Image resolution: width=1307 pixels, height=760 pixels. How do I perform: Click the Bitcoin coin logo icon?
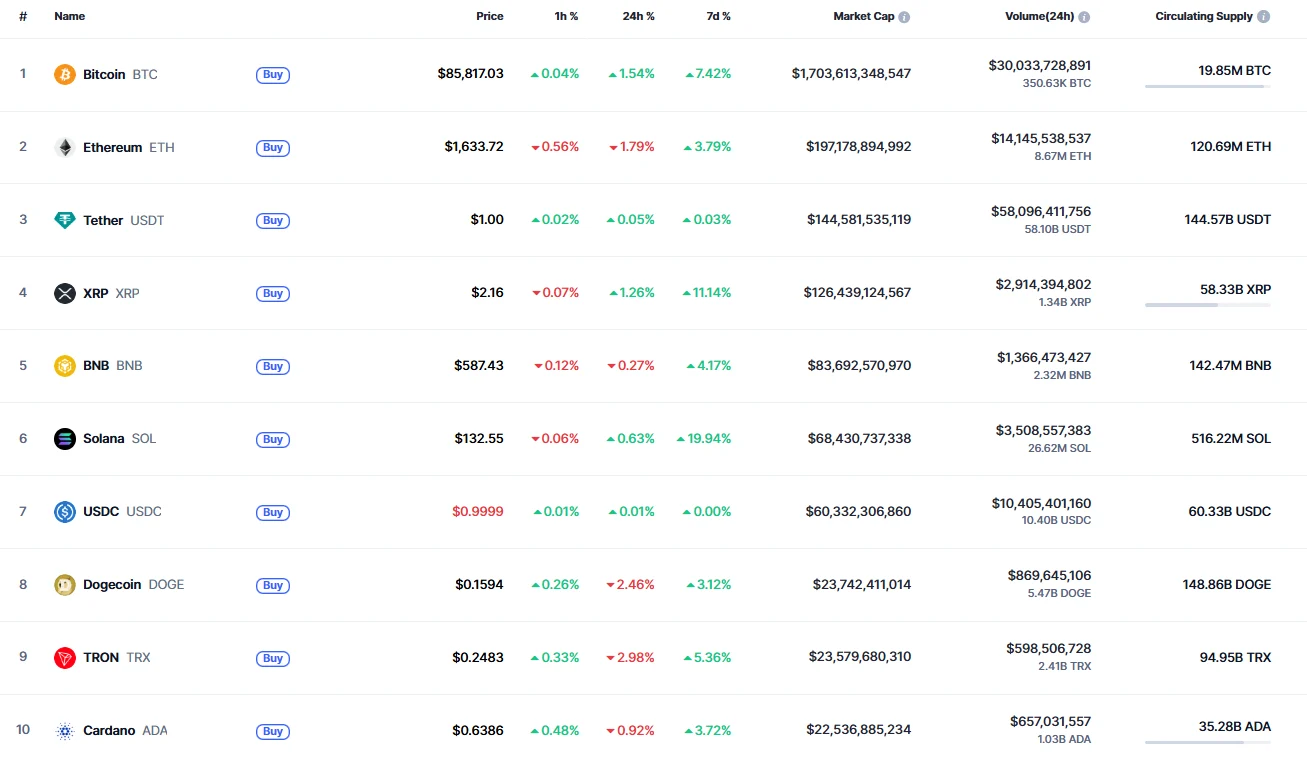pyautogui.click(x=65, y=74)
